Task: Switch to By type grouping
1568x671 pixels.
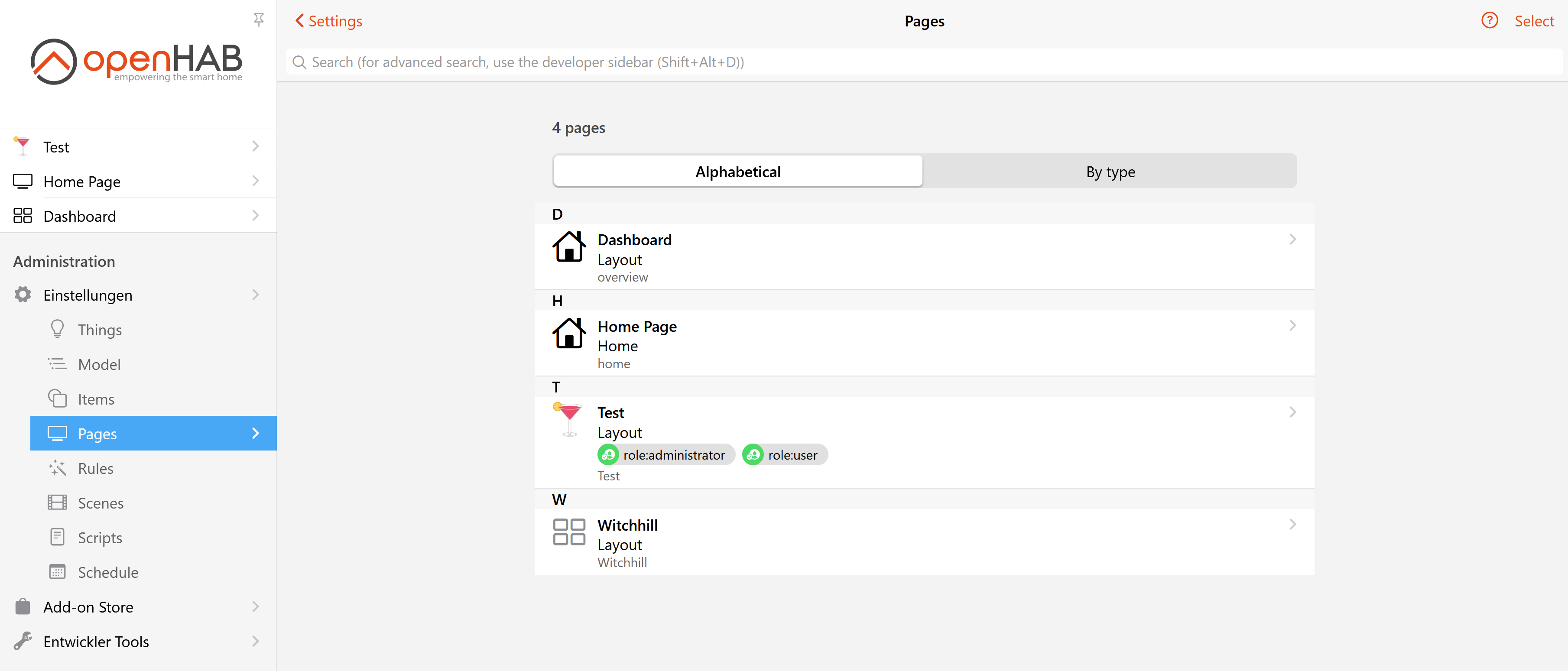Action: [x=1110, y=172]
